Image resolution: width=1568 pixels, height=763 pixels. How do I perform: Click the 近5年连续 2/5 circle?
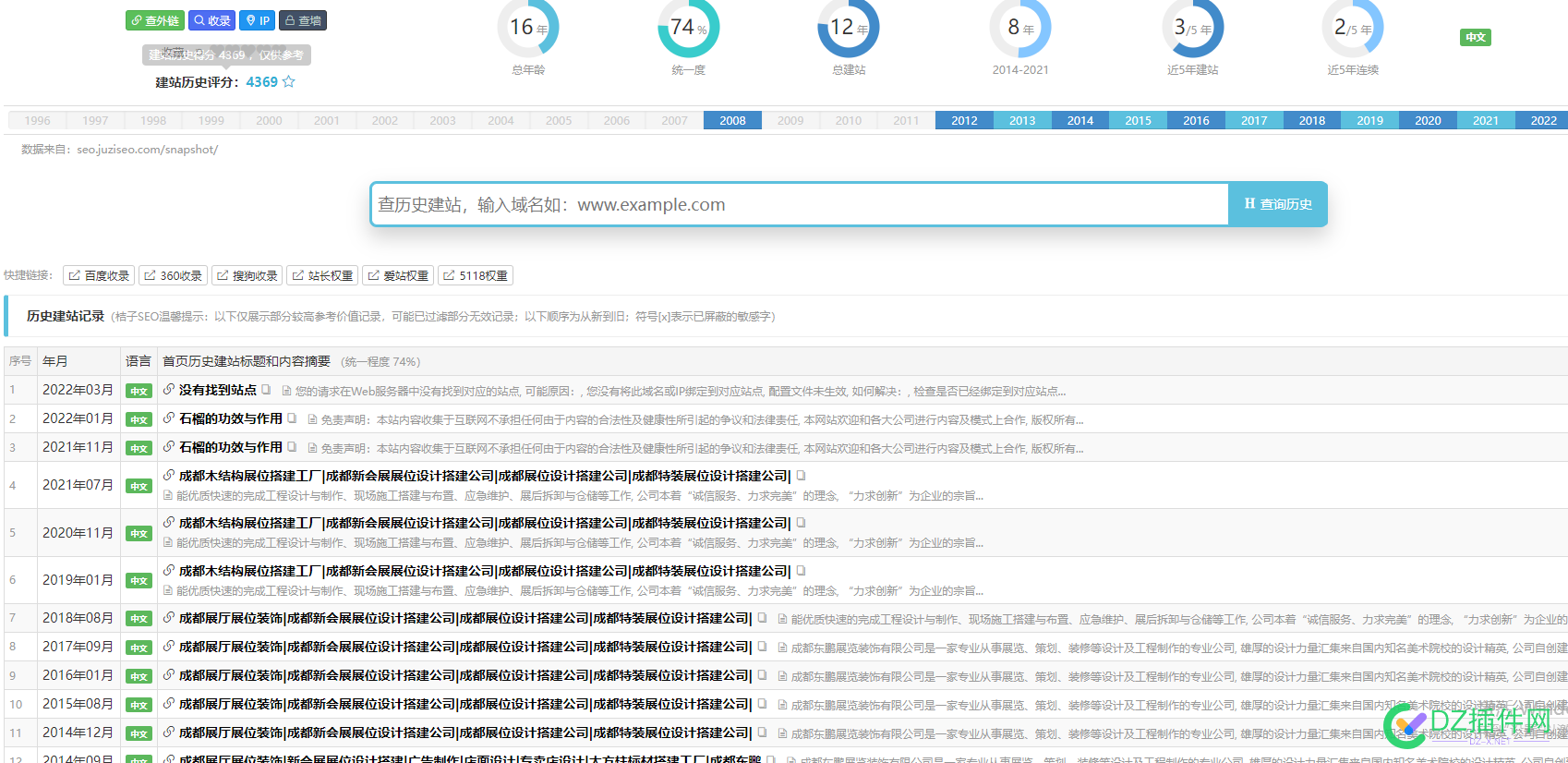[1353, 29]
